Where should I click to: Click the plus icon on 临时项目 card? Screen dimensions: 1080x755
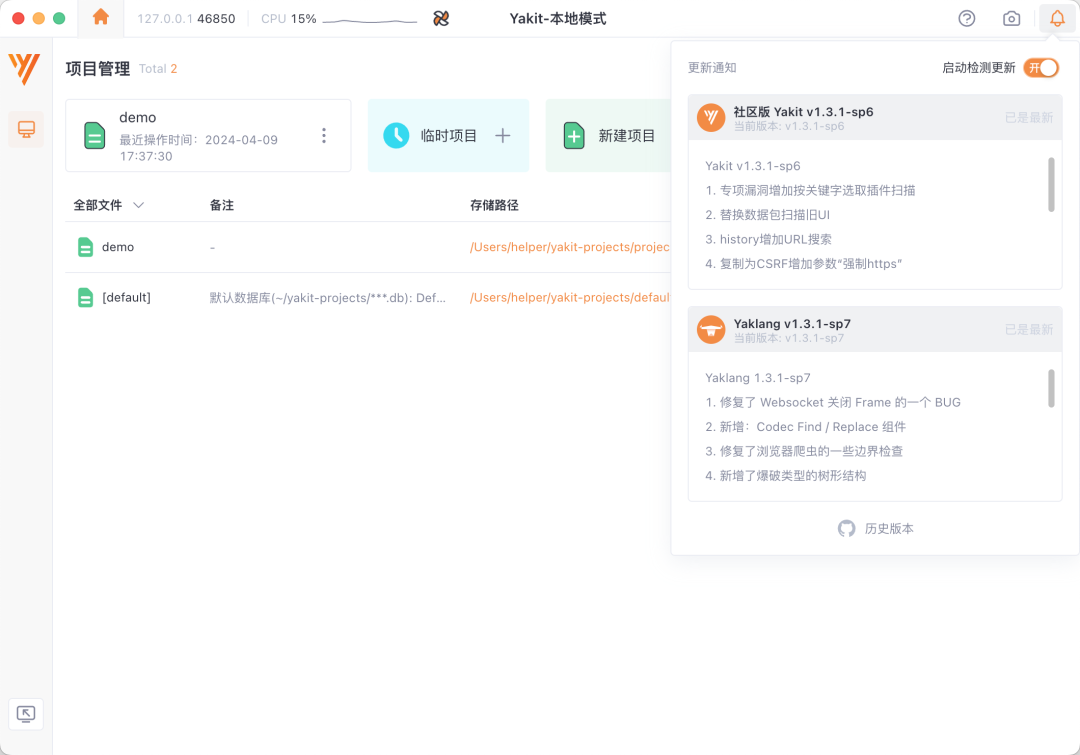(502, 136)
